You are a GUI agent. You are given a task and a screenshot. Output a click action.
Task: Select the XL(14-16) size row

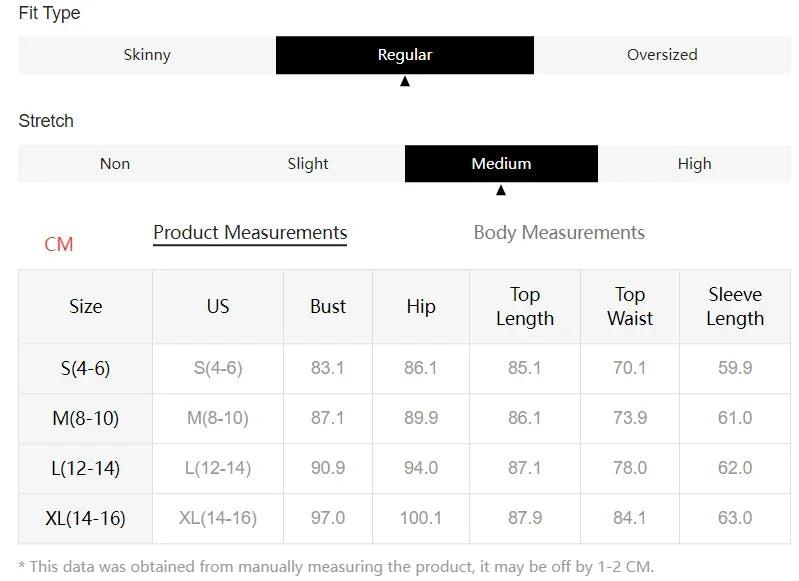pyautogui.click(x=405, y=518)
